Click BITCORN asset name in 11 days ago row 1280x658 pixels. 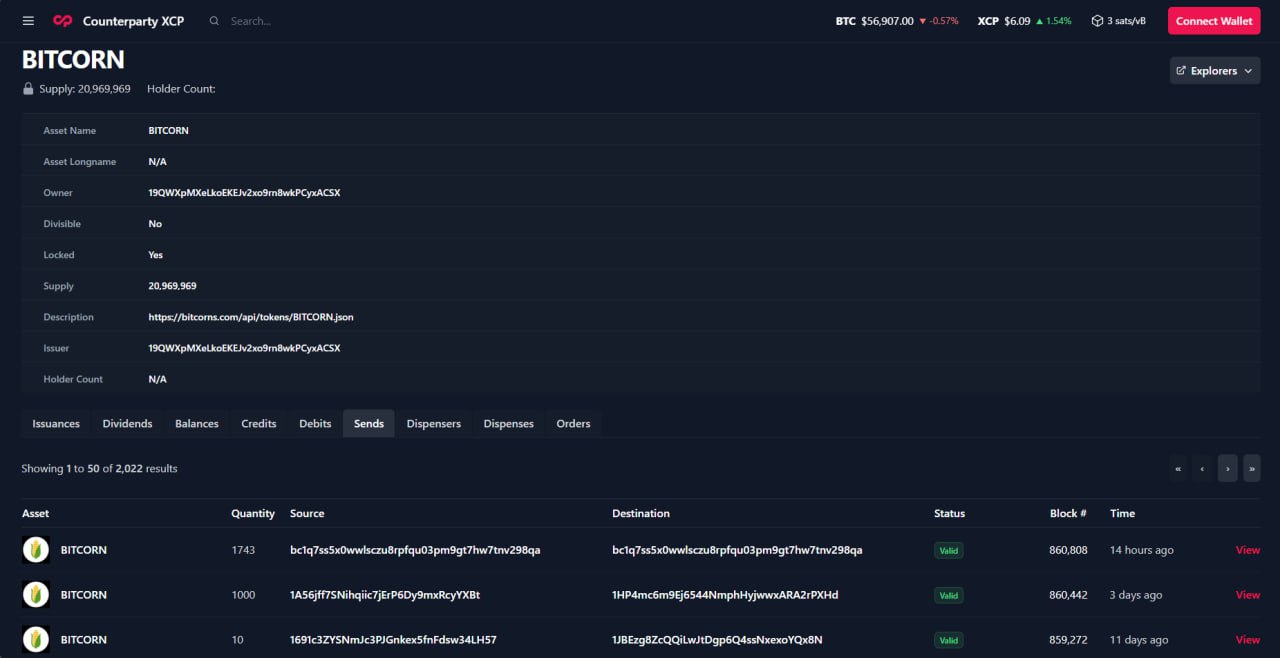point(84,640)
